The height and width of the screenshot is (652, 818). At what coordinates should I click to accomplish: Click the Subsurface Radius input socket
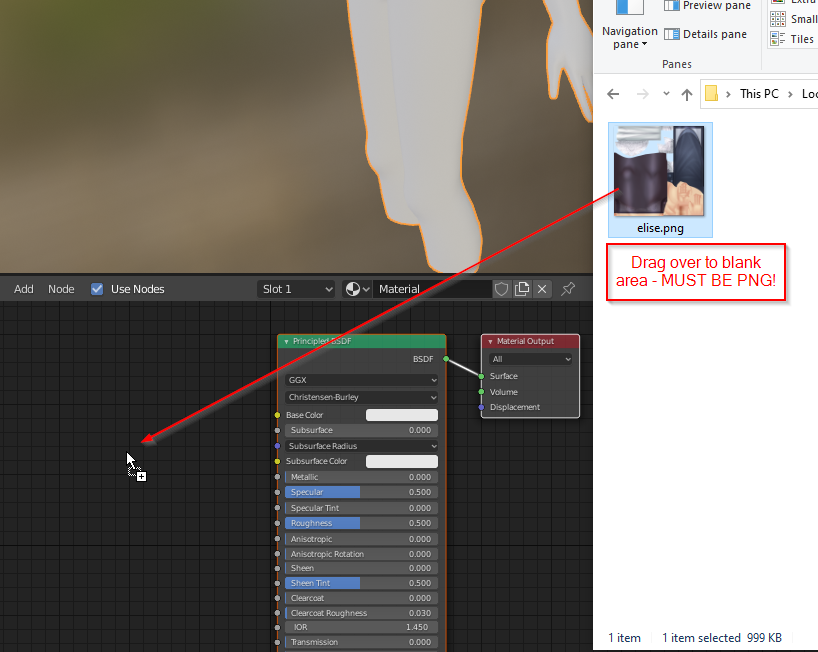[x=278, y=446]
